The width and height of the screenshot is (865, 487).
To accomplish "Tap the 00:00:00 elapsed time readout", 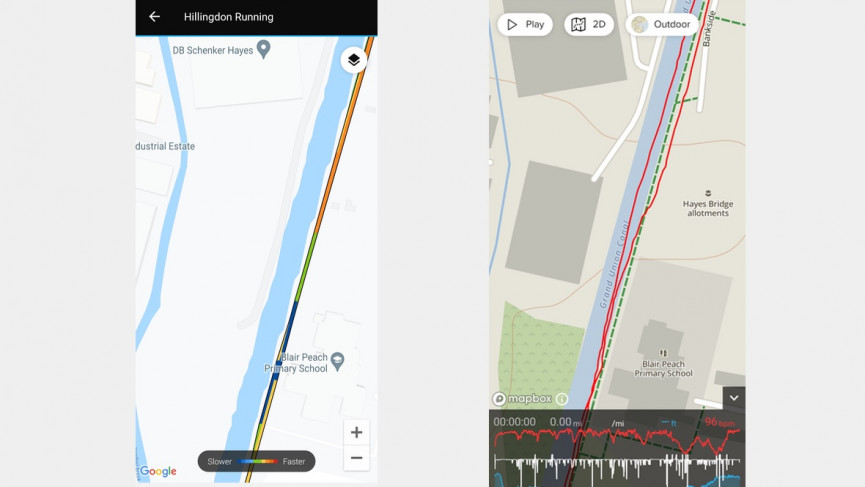I will point(514,422).
